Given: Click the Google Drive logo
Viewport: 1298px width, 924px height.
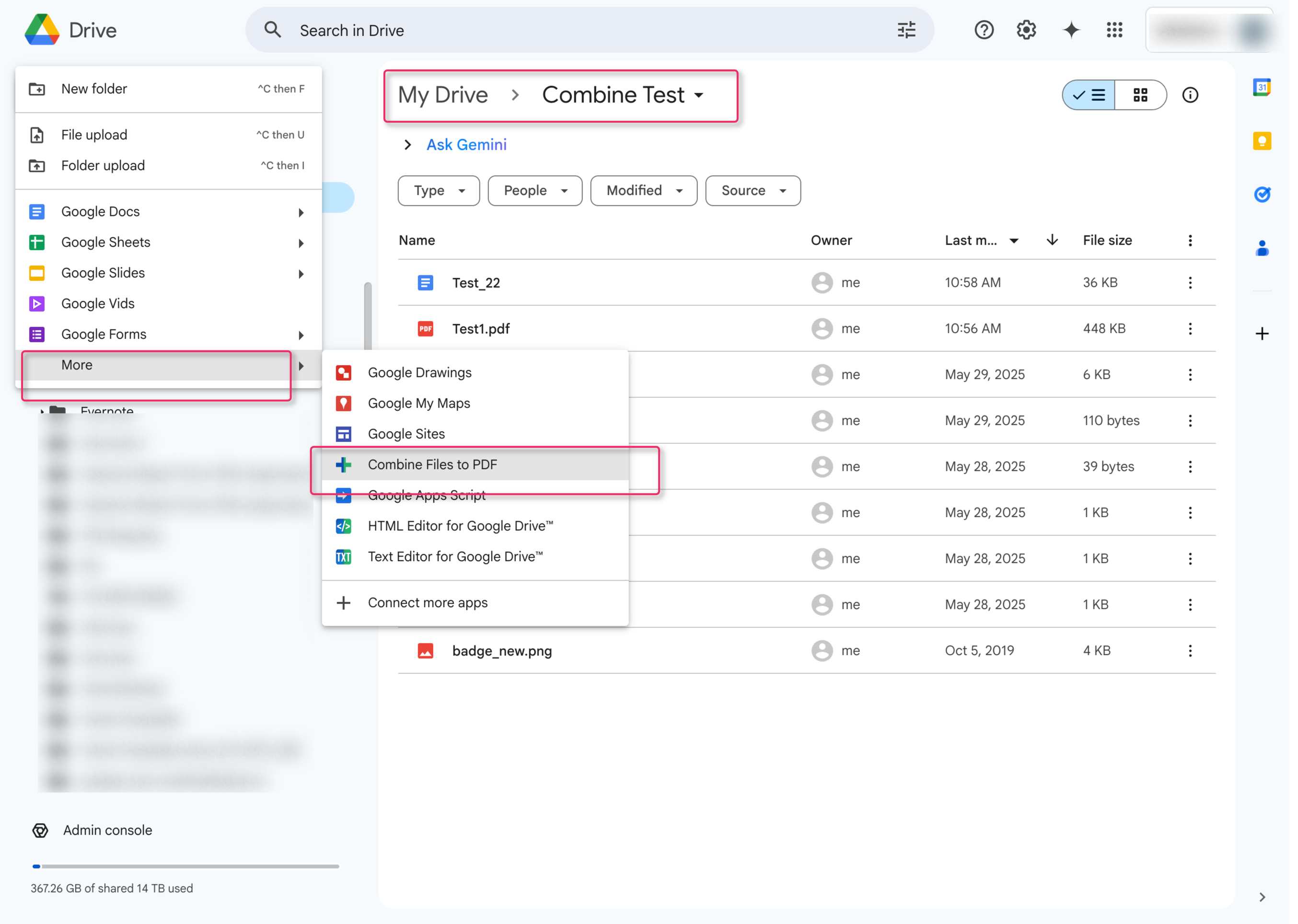Looking at the screenshot, I should (x=42, y=30).
